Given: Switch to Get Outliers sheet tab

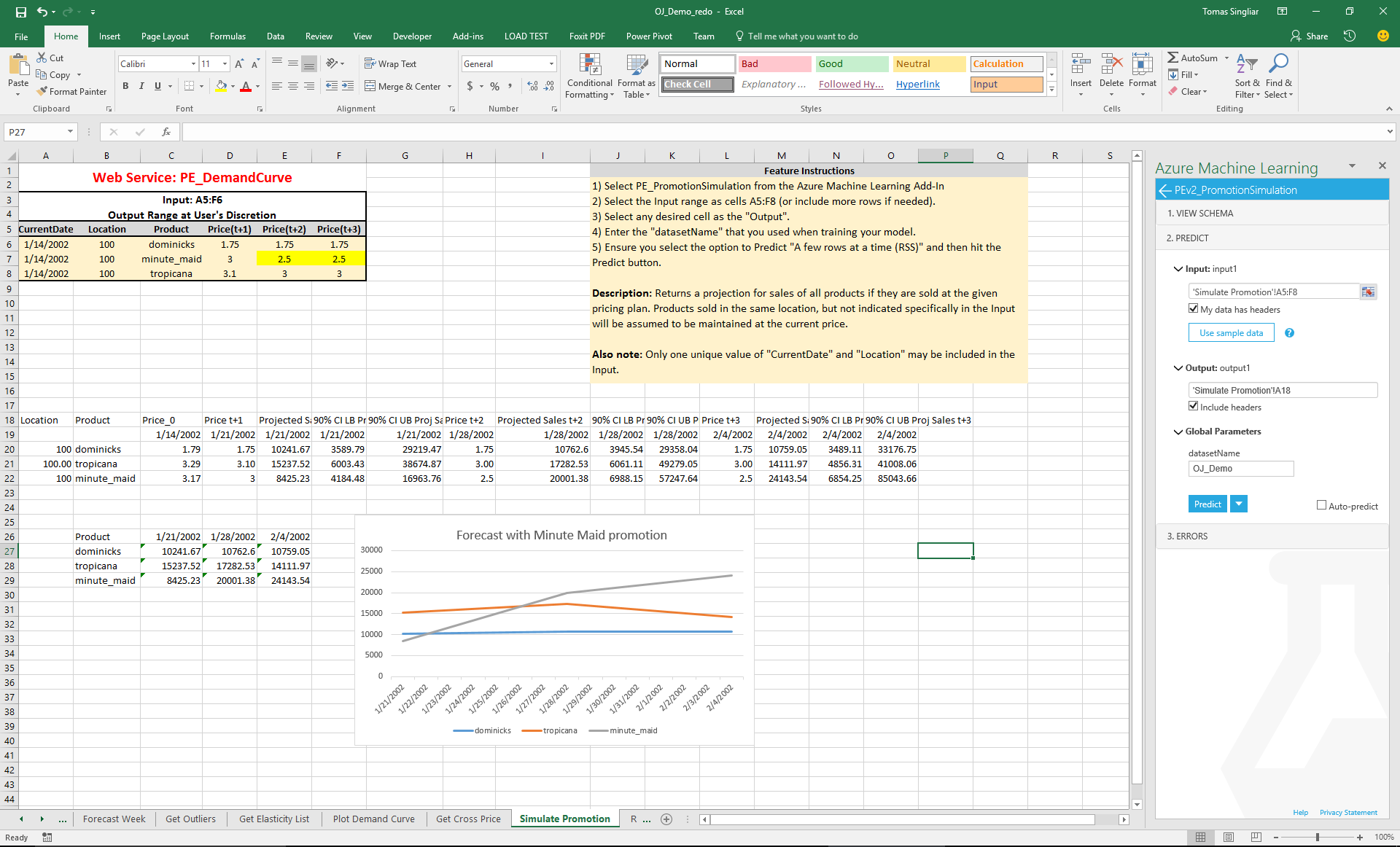Looking at the screenshot, I should pos(190,819).
